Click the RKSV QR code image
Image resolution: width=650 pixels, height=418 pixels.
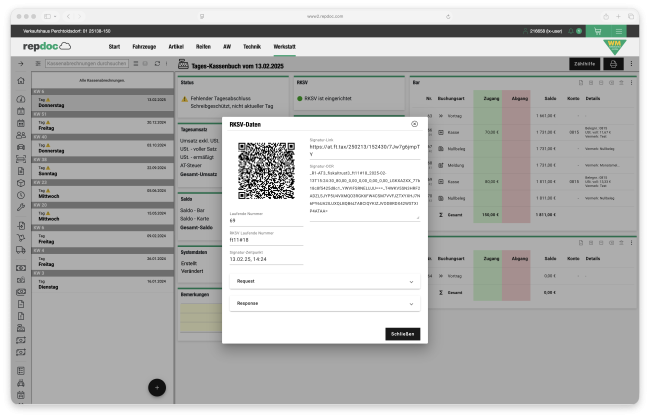pyautogui.click(x=266, y=169)
